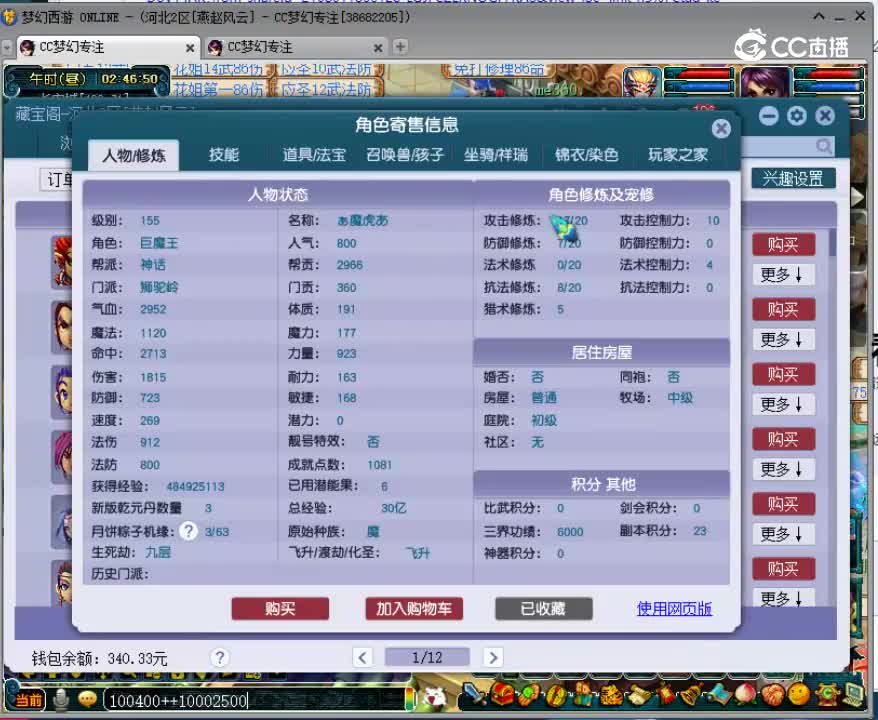Screen dimensions: 878x720
Task: Click the 免打修理86箭 link at top
Action: 498,69
